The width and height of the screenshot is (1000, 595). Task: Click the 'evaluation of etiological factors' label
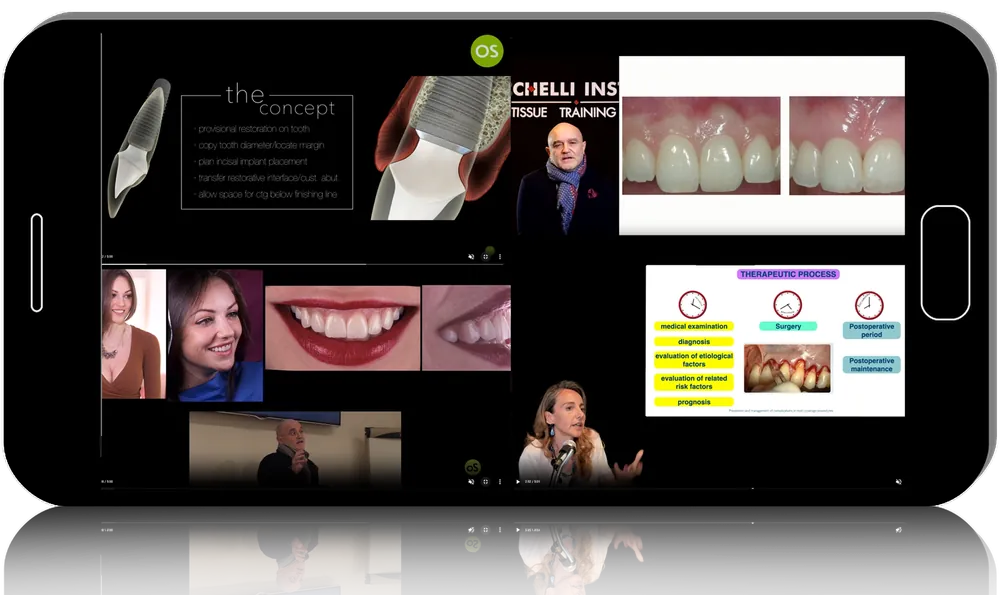pos(694,360)
